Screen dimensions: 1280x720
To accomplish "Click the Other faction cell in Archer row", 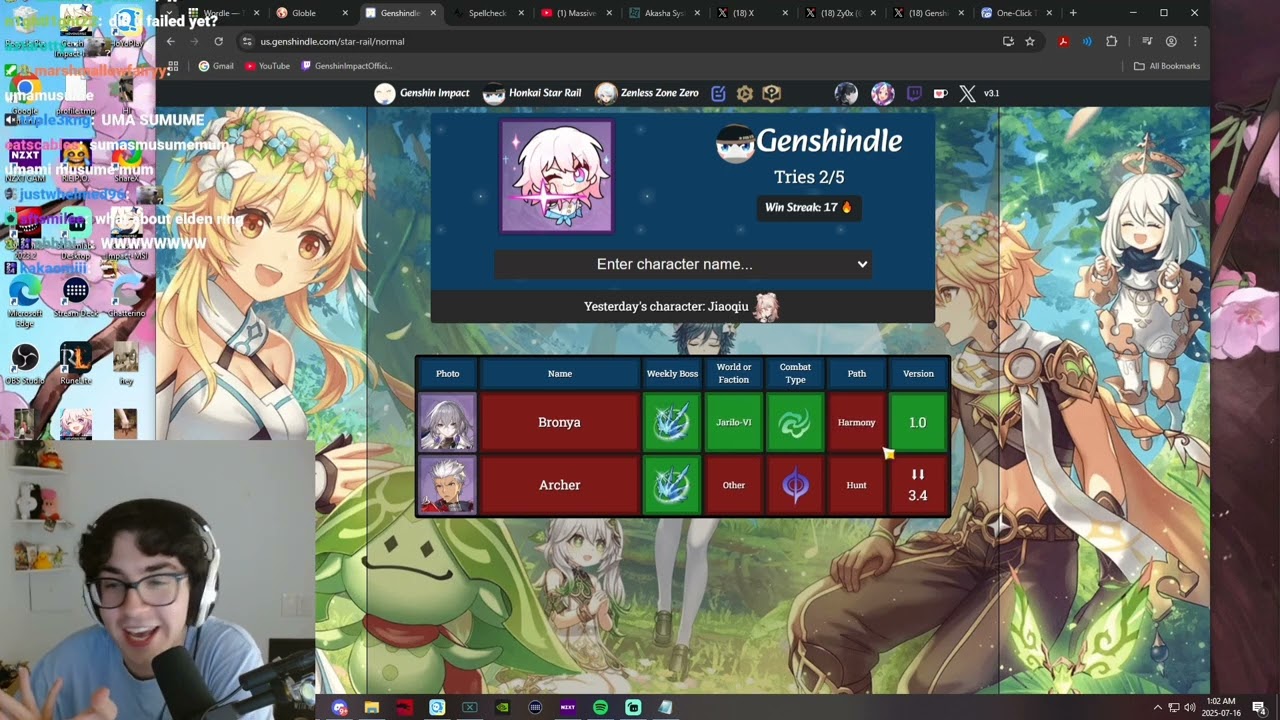I will click(733, 485).
